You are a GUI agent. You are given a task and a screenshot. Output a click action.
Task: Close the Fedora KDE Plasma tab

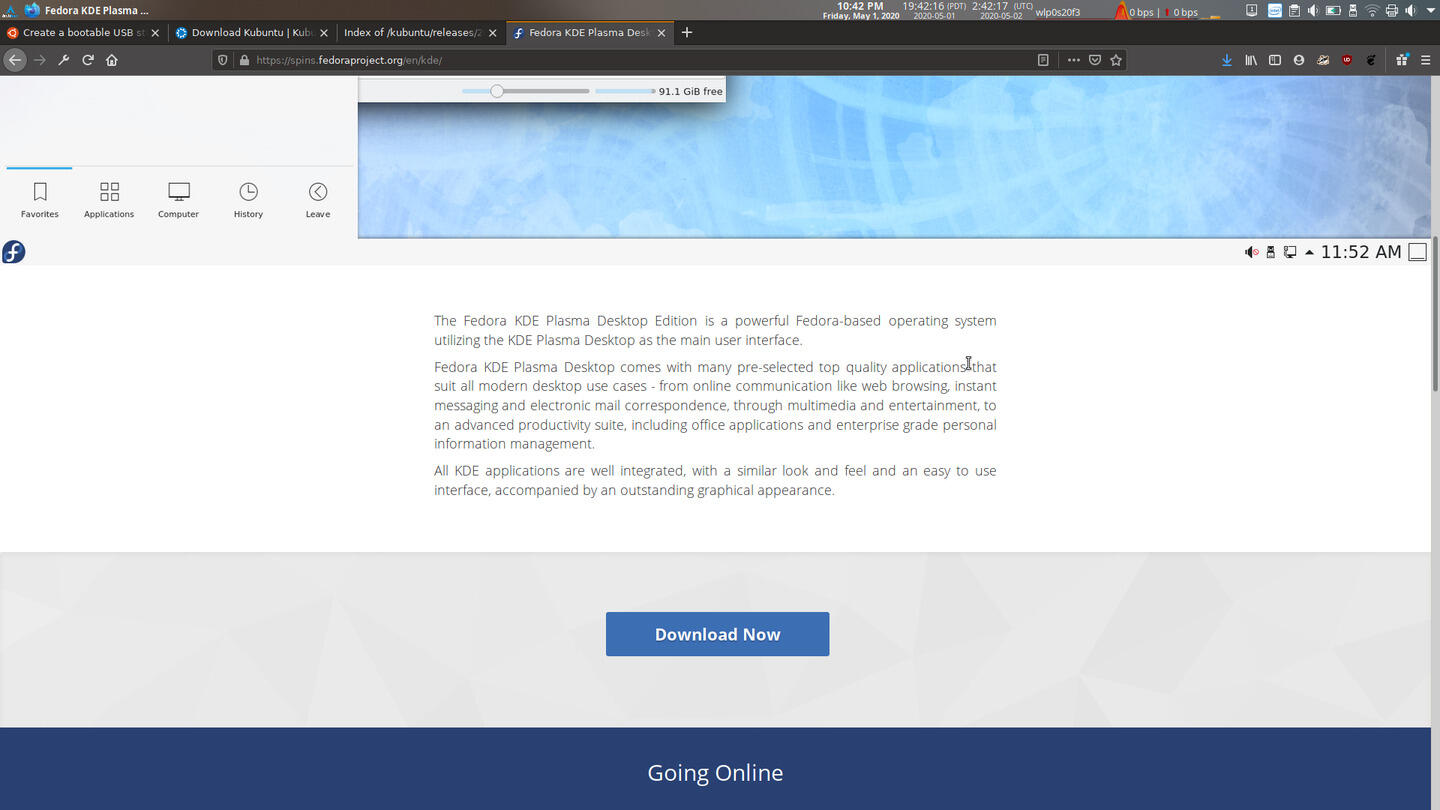coord(661,33)
